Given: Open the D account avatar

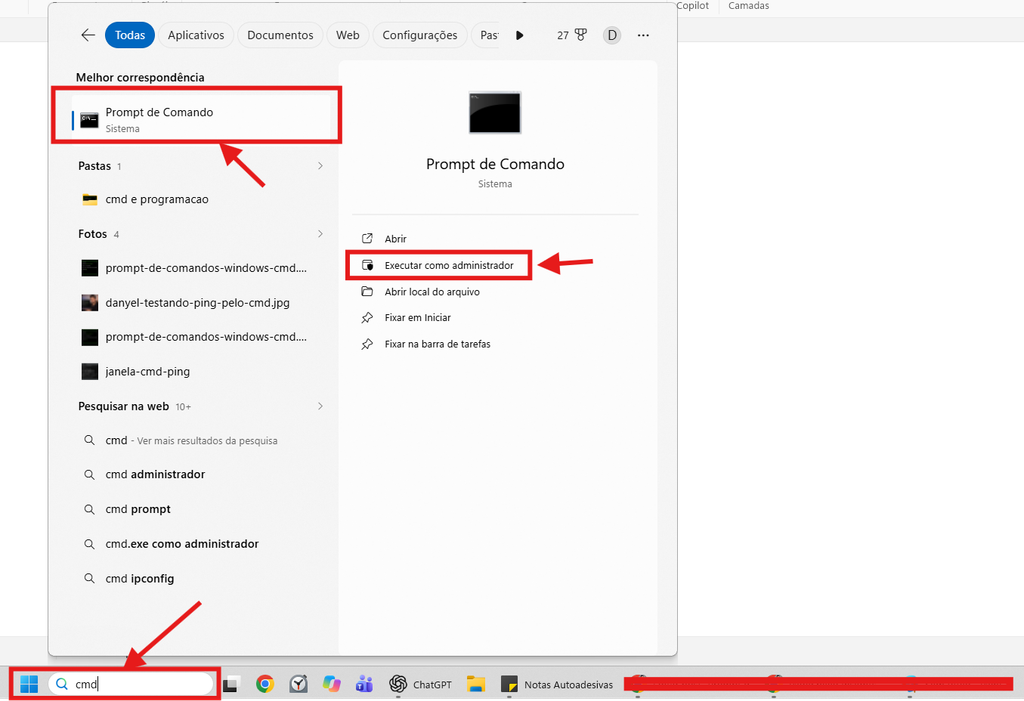Looking at the screenshot, I should [x=612, y=35].
